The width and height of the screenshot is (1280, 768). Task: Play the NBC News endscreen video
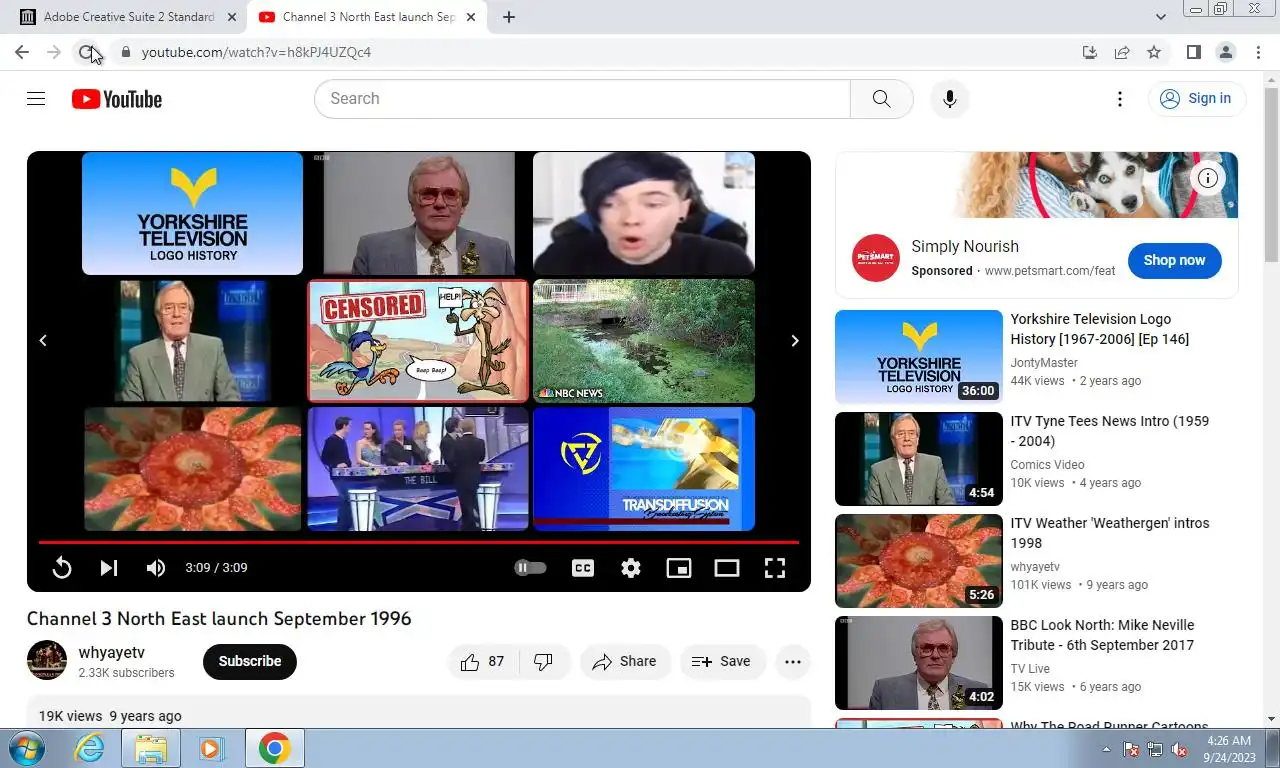point(644,341)
